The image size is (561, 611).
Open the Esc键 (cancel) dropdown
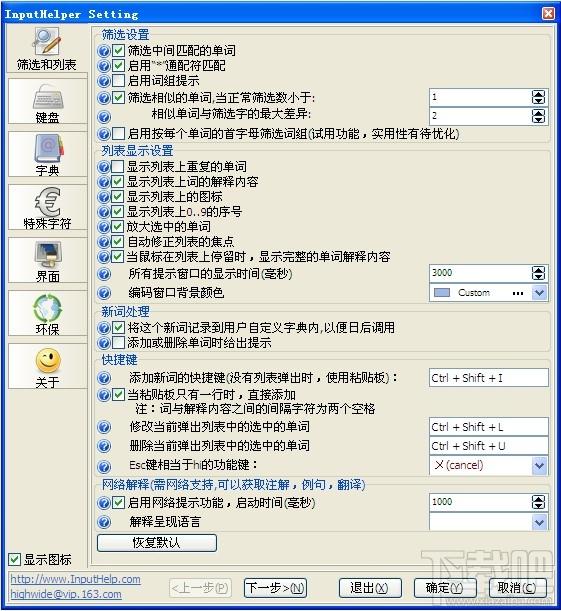pos(539,466)
